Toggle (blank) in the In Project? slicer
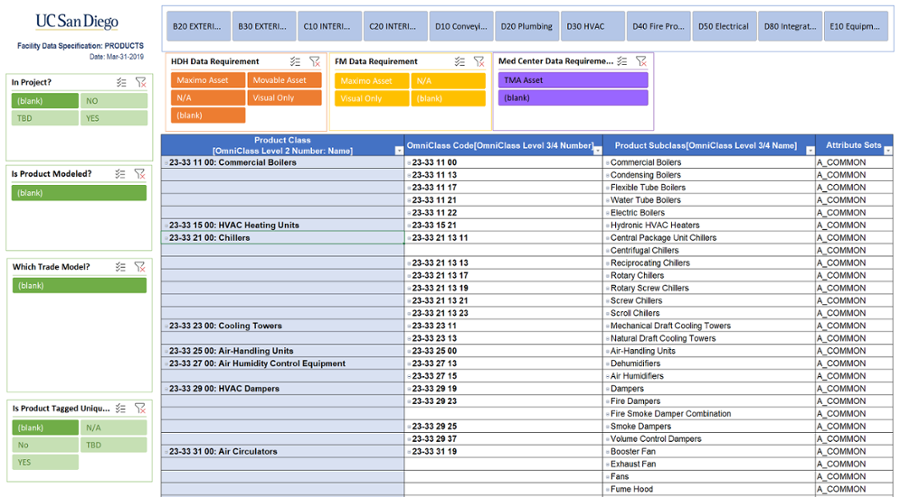Viewport: 900px width, 497px height. (x=45, y=101)
